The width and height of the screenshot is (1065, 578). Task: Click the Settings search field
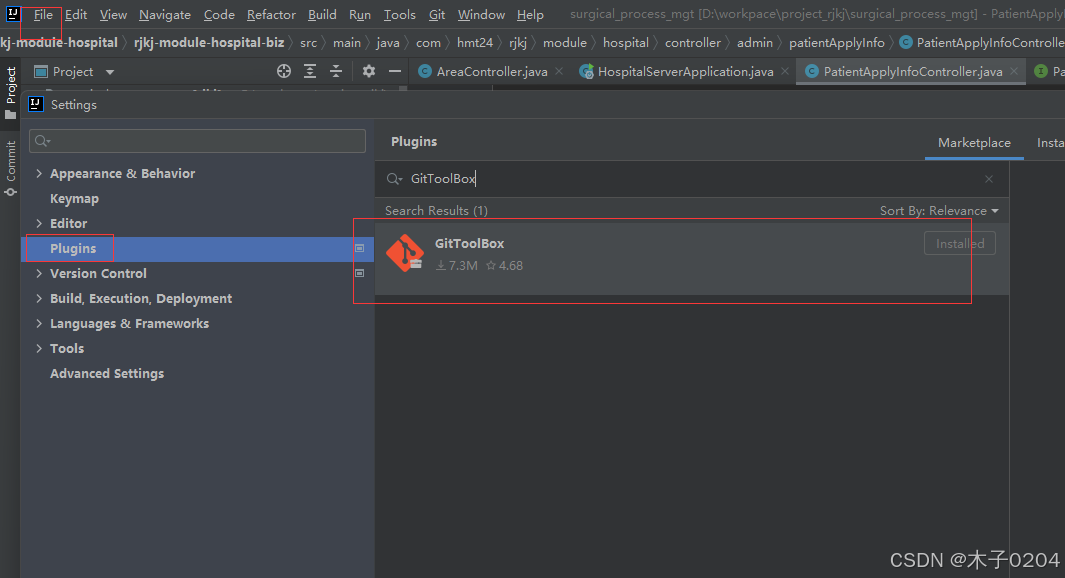click(197, 141)
